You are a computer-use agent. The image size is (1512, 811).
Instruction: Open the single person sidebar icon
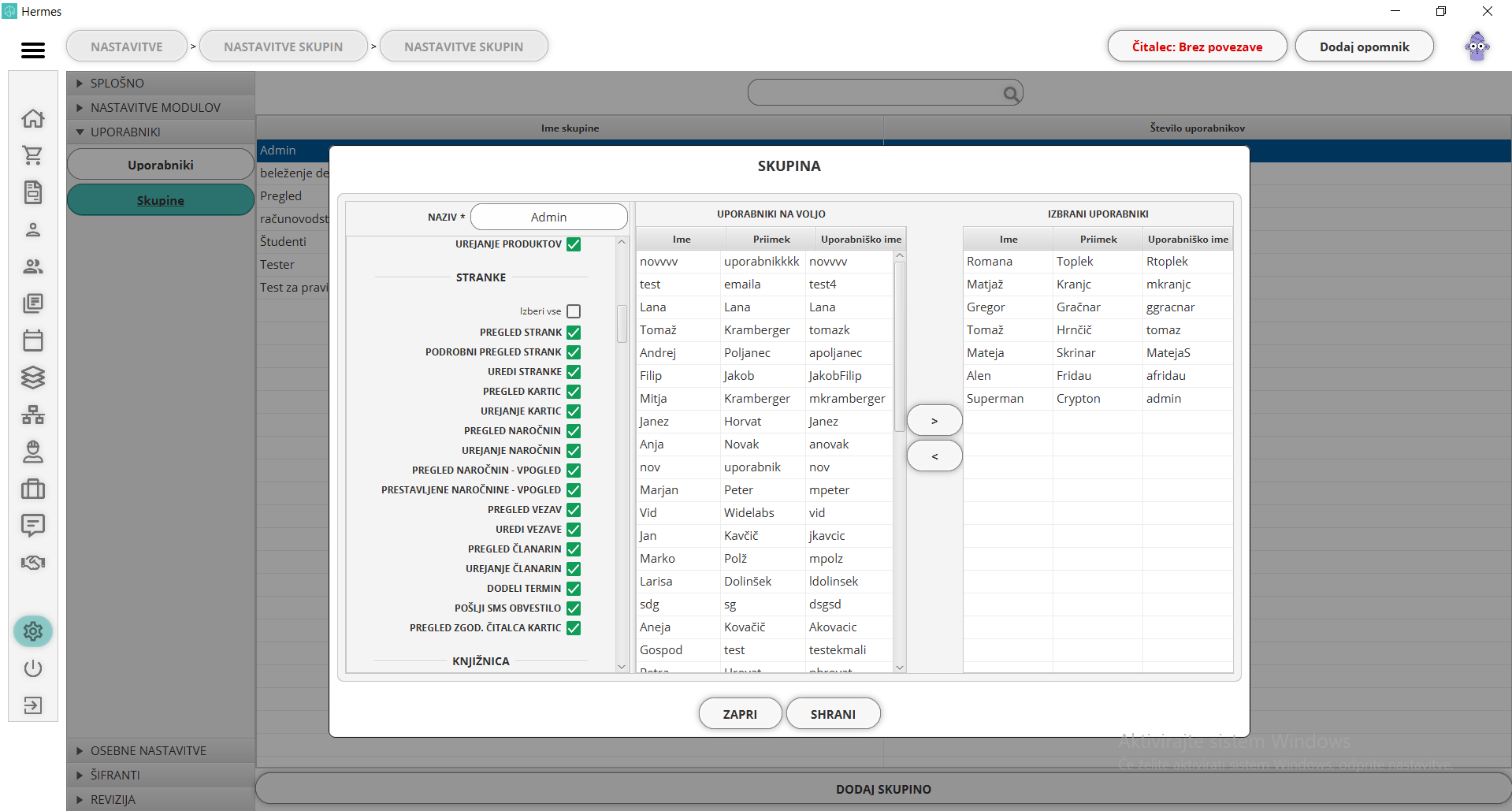33,229
